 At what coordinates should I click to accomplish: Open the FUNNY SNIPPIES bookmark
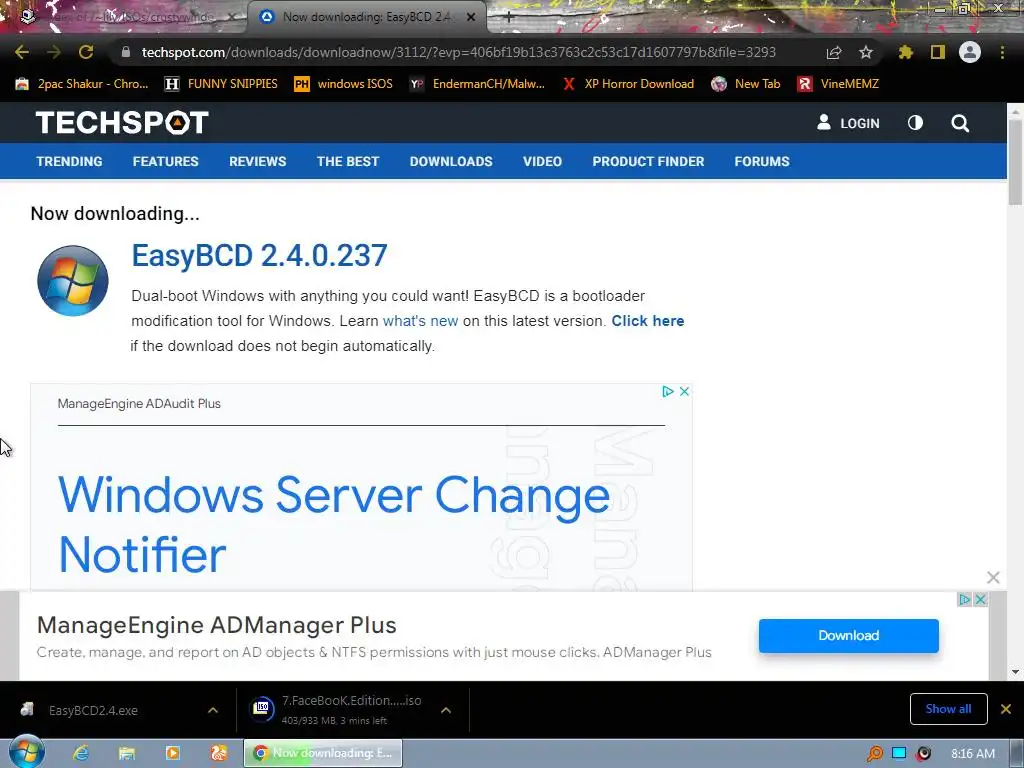[x=221, y=84]
